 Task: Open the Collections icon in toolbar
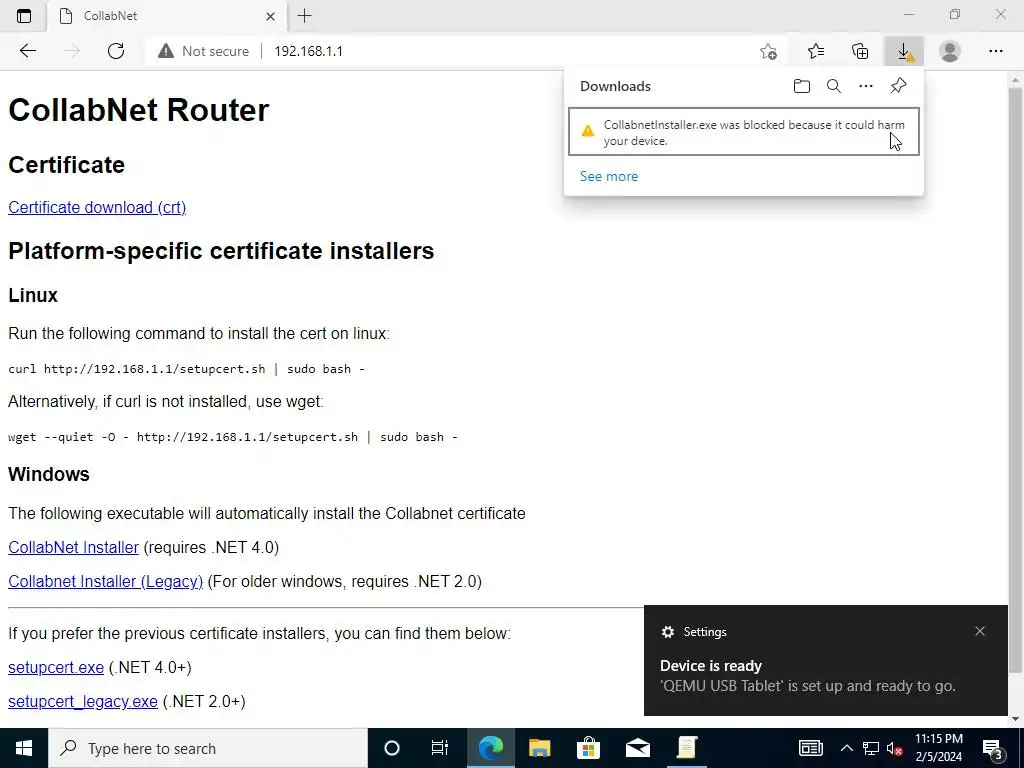click(x=860, y=51)
